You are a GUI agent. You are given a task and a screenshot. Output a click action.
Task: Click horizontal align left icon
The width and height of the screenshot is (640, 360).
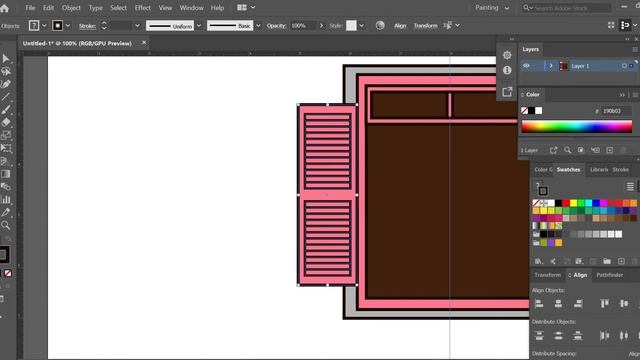[539, 304]
